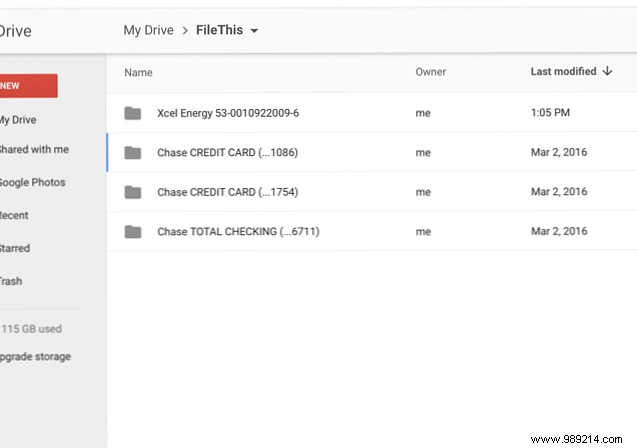Click the Chase TOTAL CHECKING folder icon
637x448 pixels.
coord(132,232)
